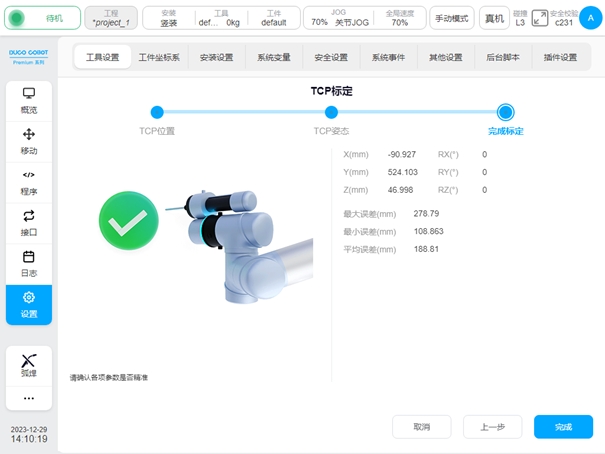Open the 移动 move panel
The image size is (605, 454).
pyautogui.click(x=29, y=141)
